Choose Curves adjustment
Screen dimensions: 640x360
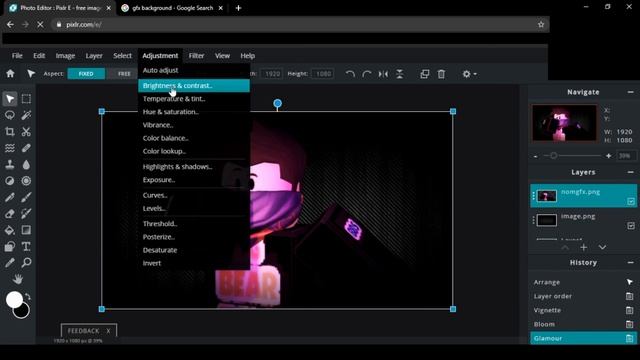(x=194, y=195)
